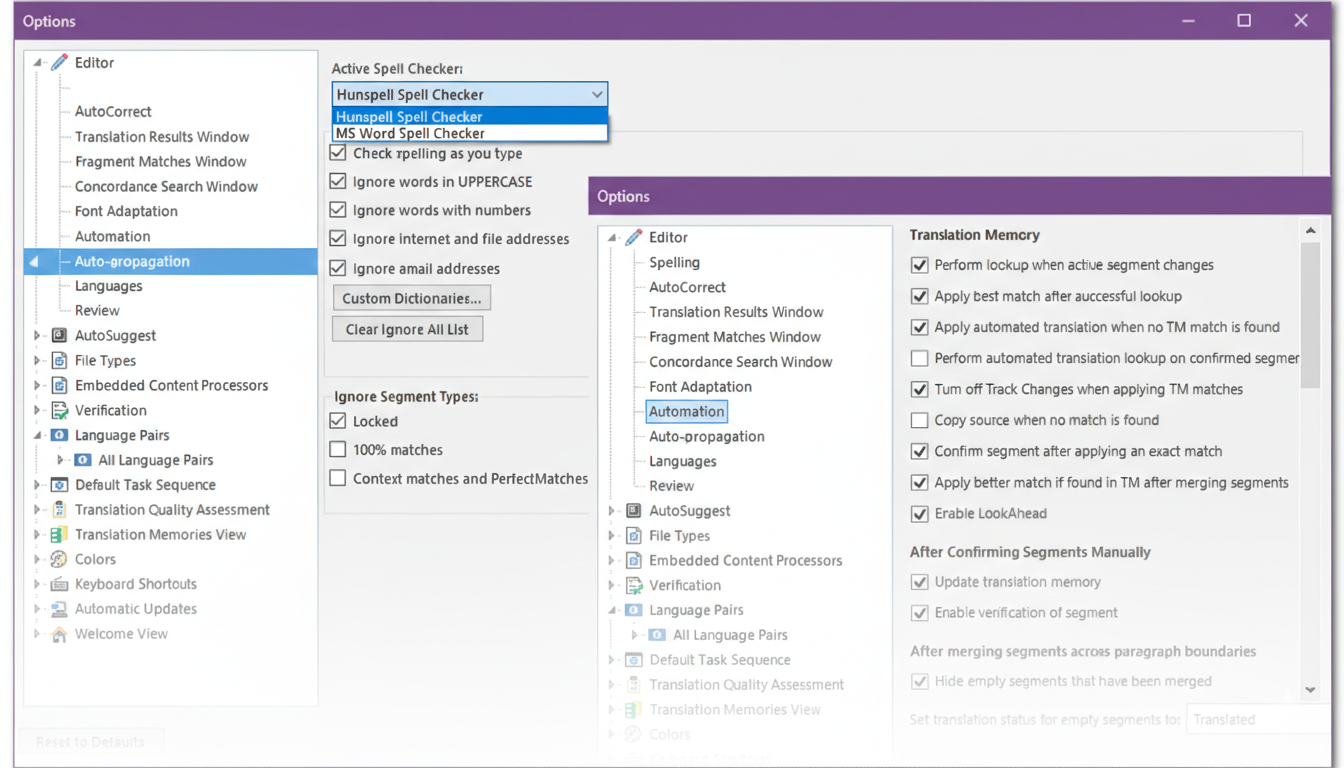
Task: Expand the AutoSuggest node in the front window
Action: click(612, 511)
